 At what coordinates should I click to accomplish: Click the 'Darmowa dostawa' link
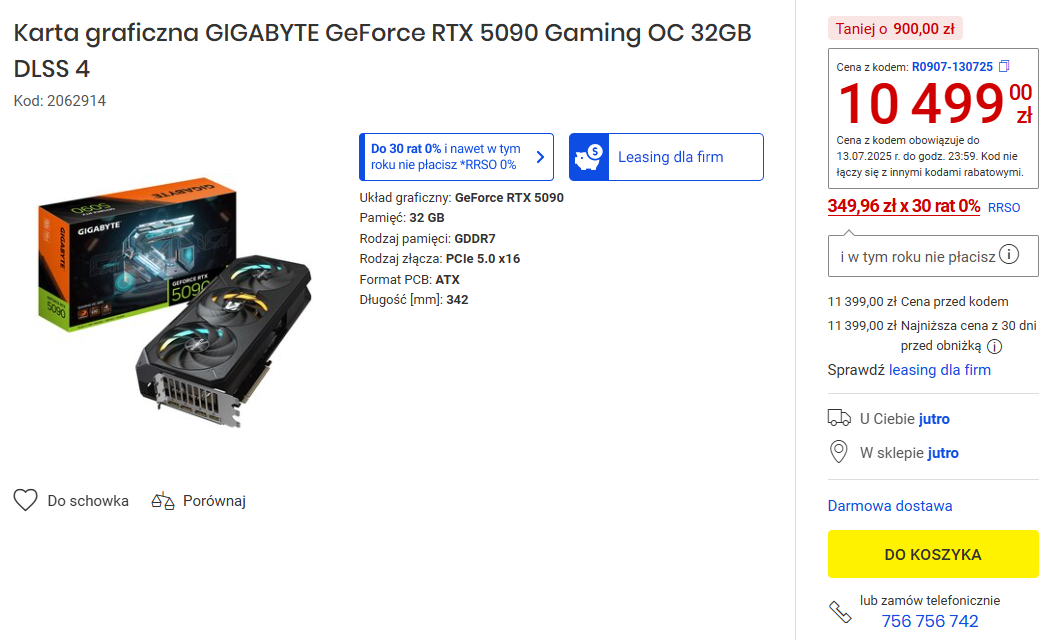pos(890,506)
